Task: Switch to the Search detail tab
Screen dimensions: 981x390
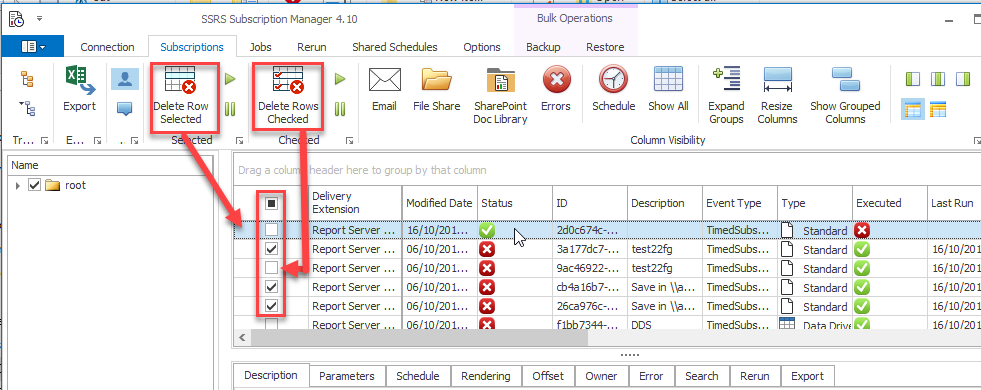Action: tap(701, 376)
